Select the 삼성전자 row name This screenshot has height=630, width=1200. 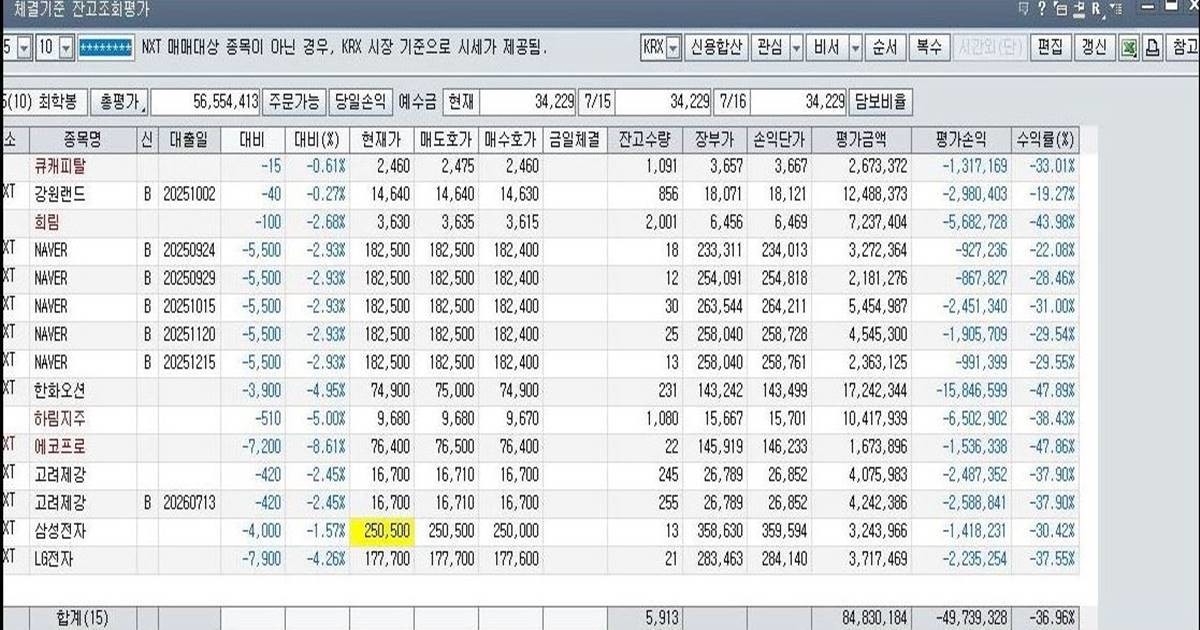pos(60,530)
